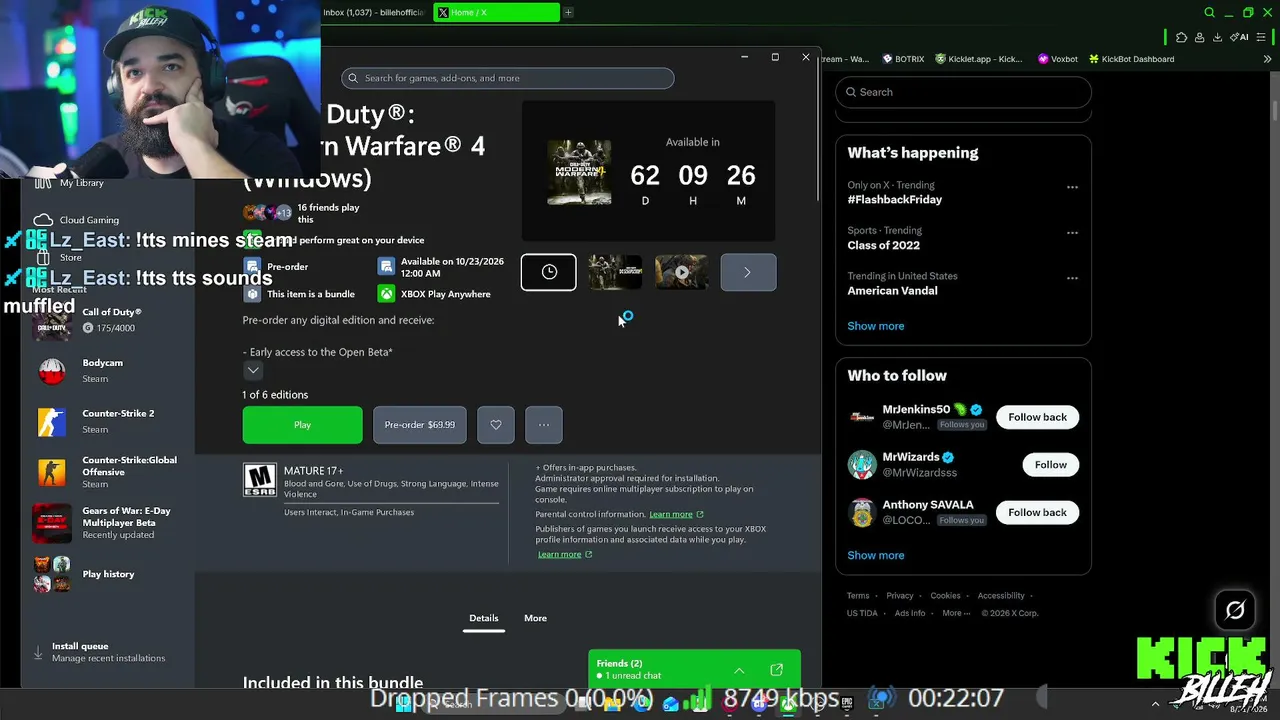Click the browser search magnifier icon
This screenshot has width=1280, height=720.
(1209, 13)
